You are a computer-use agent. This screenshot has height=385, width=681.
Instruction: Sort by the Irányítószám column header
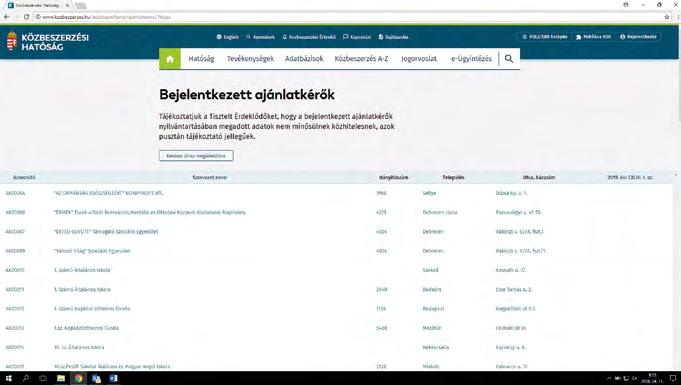pyautogui.click(x=393, y=177)
